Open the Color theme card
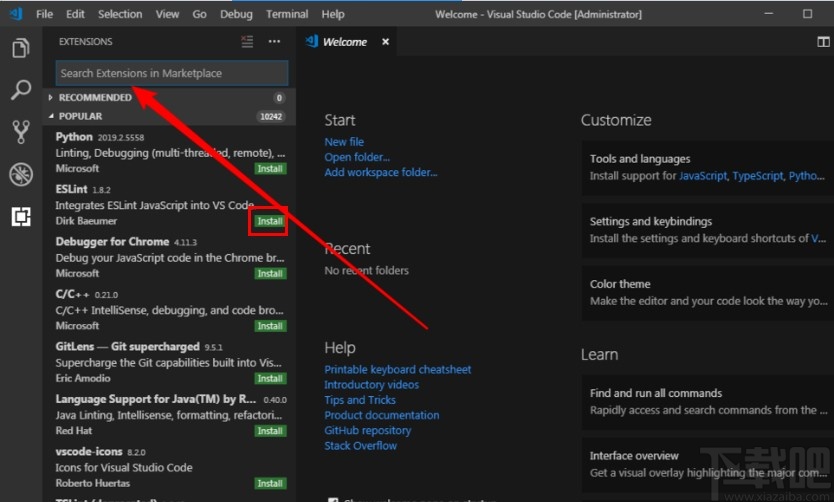834x502 pixels. (707, 292)
